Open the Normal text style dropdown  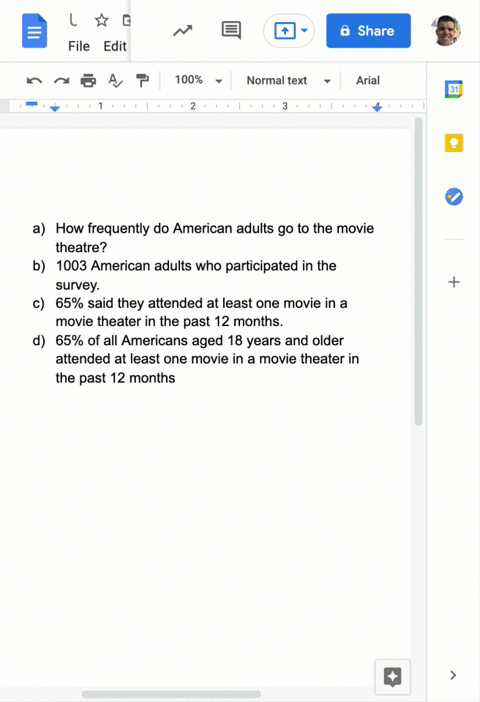[288, 81]
